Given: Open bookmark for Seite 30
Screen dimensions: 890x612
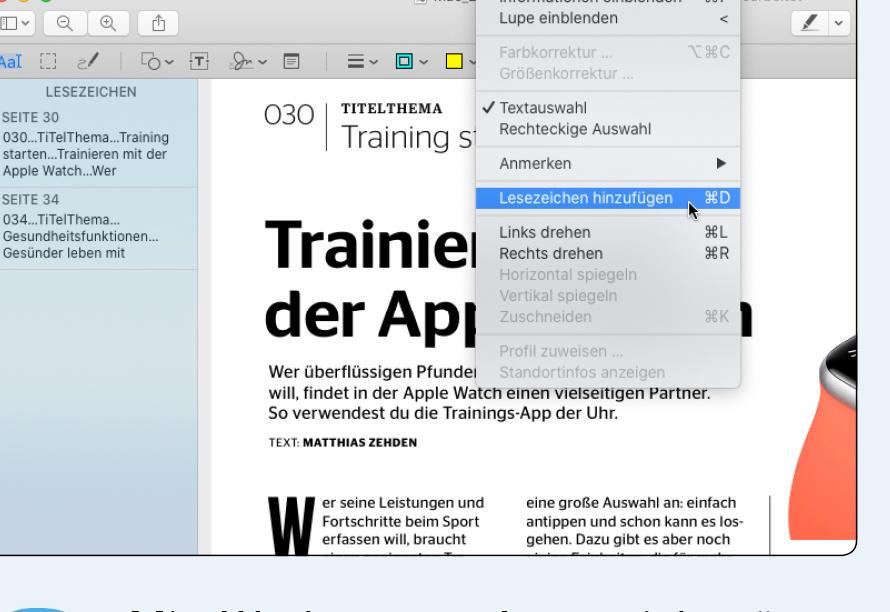Looking at the screenshot, I should (99, 145).
